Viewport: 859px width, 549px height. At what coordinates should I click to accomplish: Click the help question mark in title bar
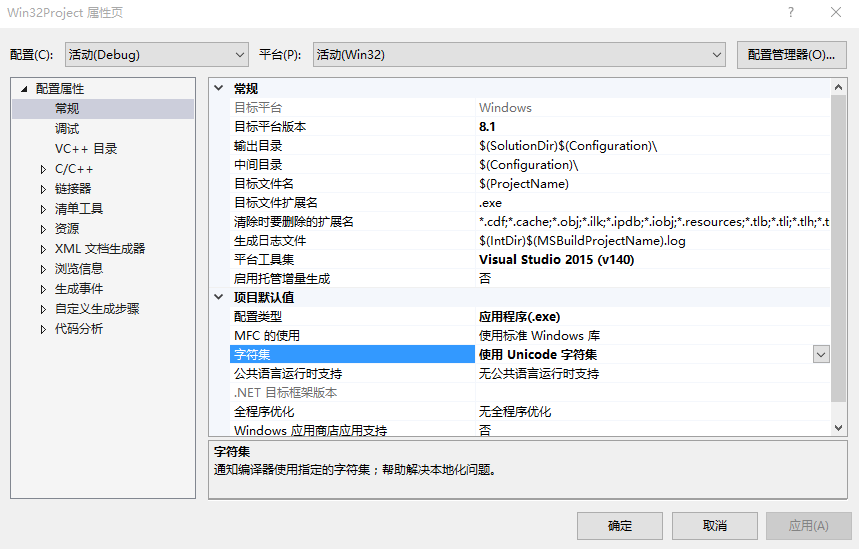(791, 12)
